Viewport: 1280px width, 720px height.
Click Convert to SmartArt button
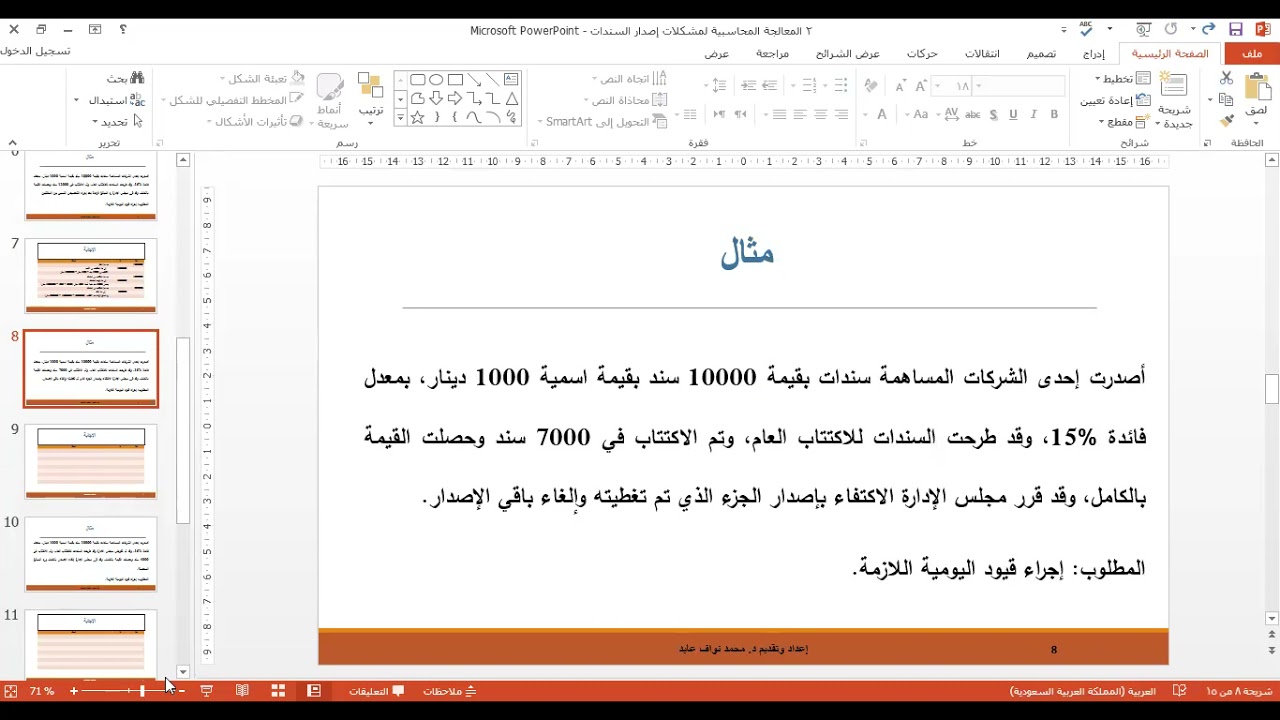604,122
